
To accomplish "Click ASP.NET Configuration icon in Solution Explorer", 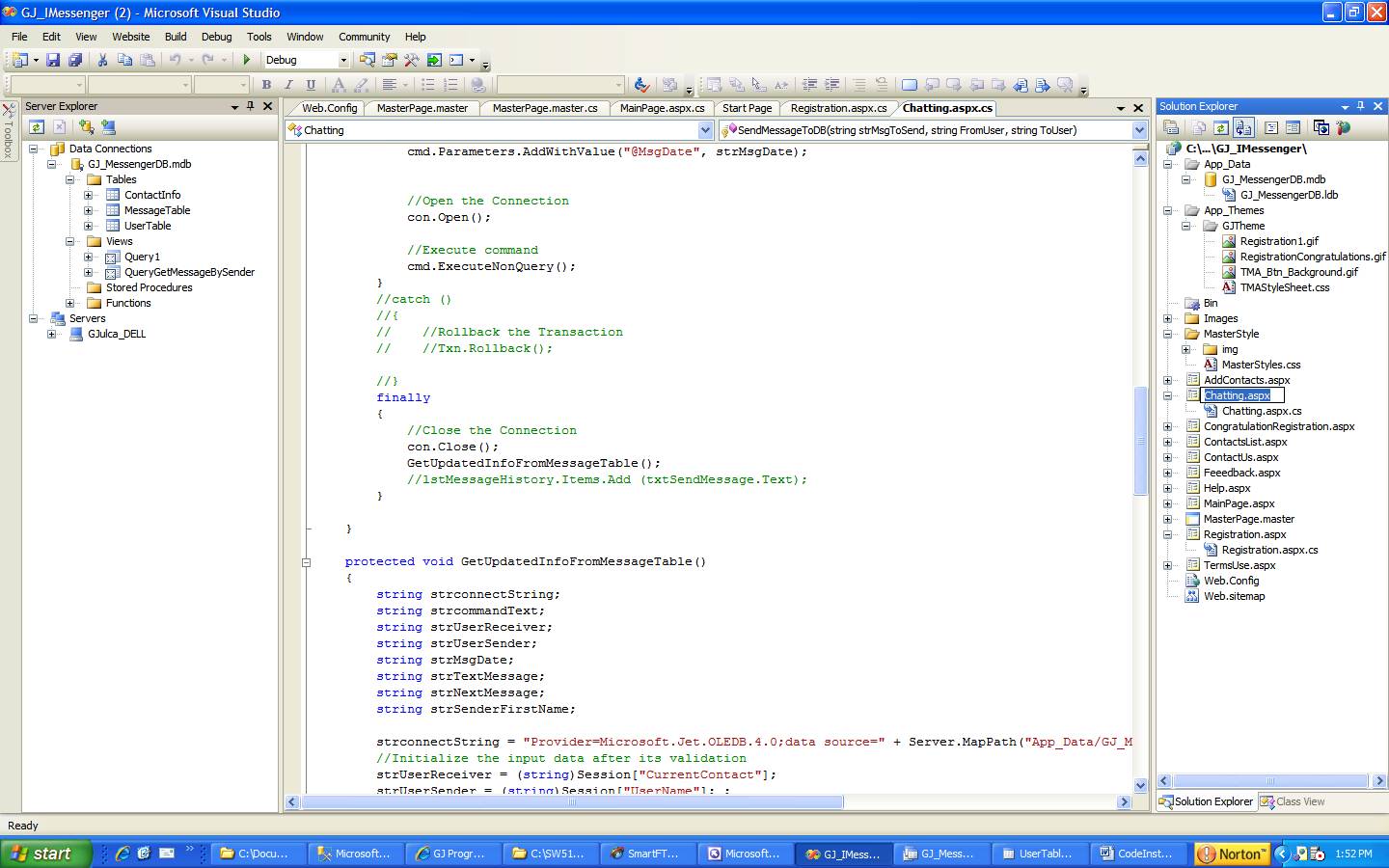I will click(x=1344, y=127).
